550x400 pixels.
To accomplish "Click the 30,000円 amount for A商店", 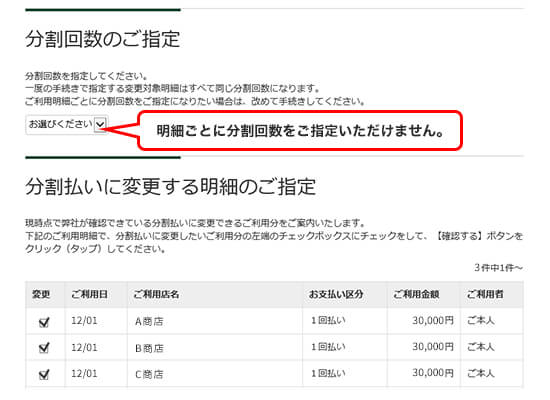I will [433, 320].
